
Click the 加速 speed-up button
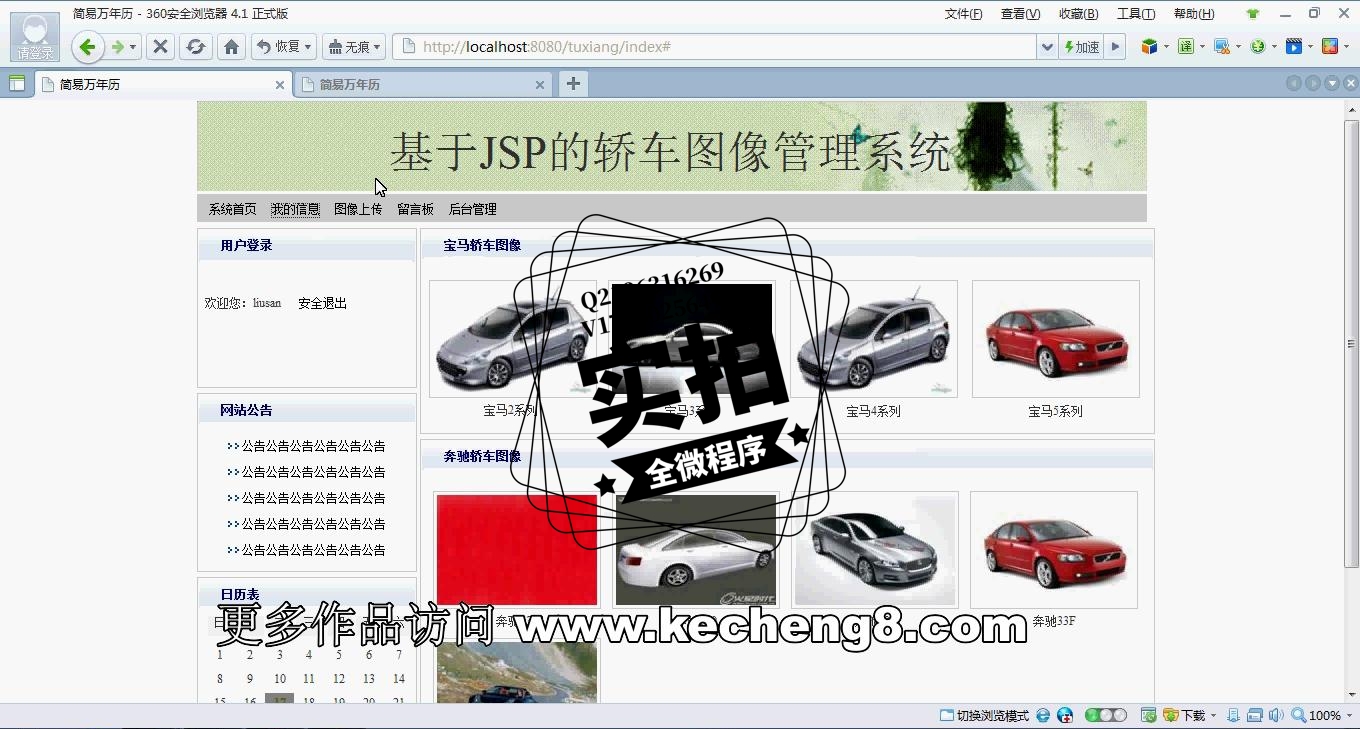point(1081,47)
